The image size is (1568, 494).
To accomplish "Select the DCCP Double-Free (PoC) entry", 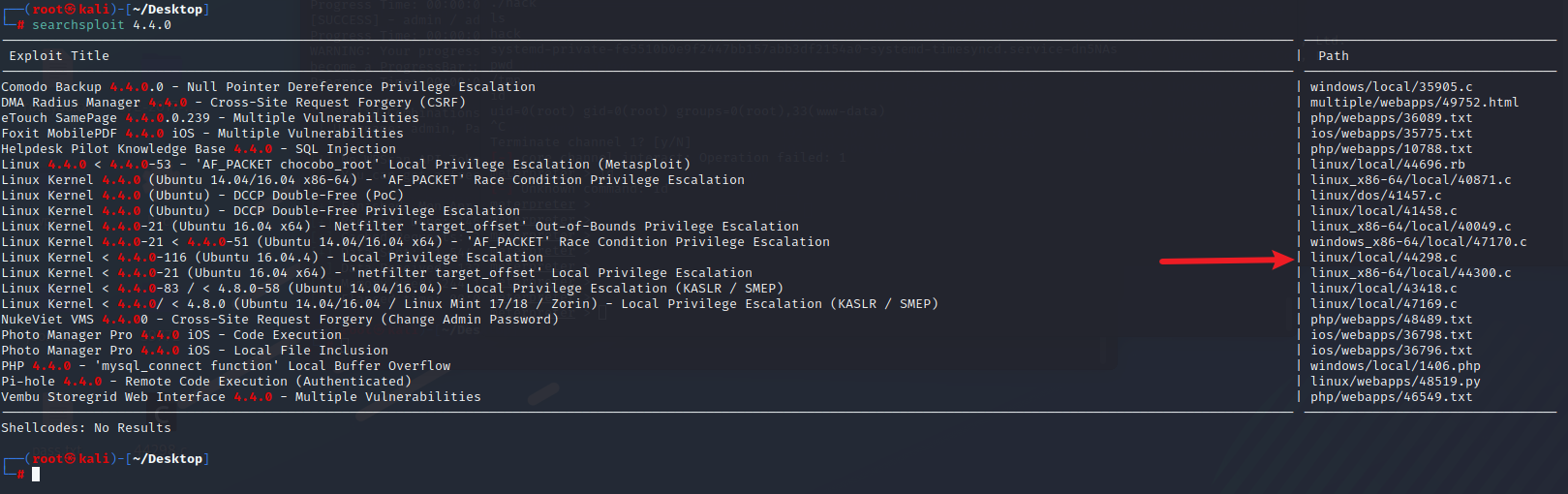I will pos(202,196).
